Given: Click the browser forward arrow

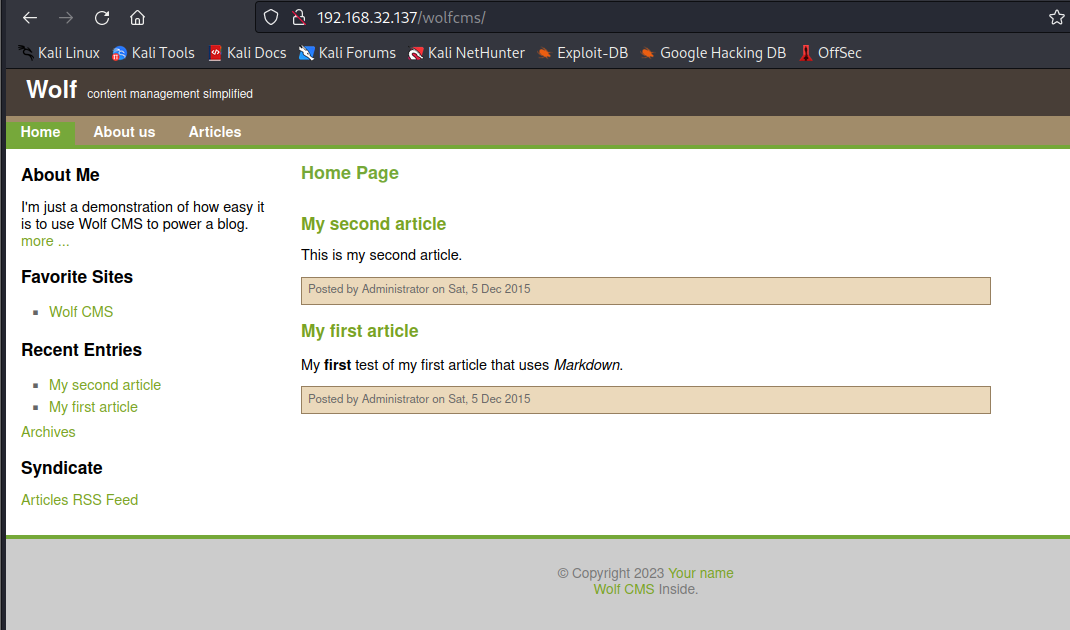Looking at the screenshot, I should [66, 18].
